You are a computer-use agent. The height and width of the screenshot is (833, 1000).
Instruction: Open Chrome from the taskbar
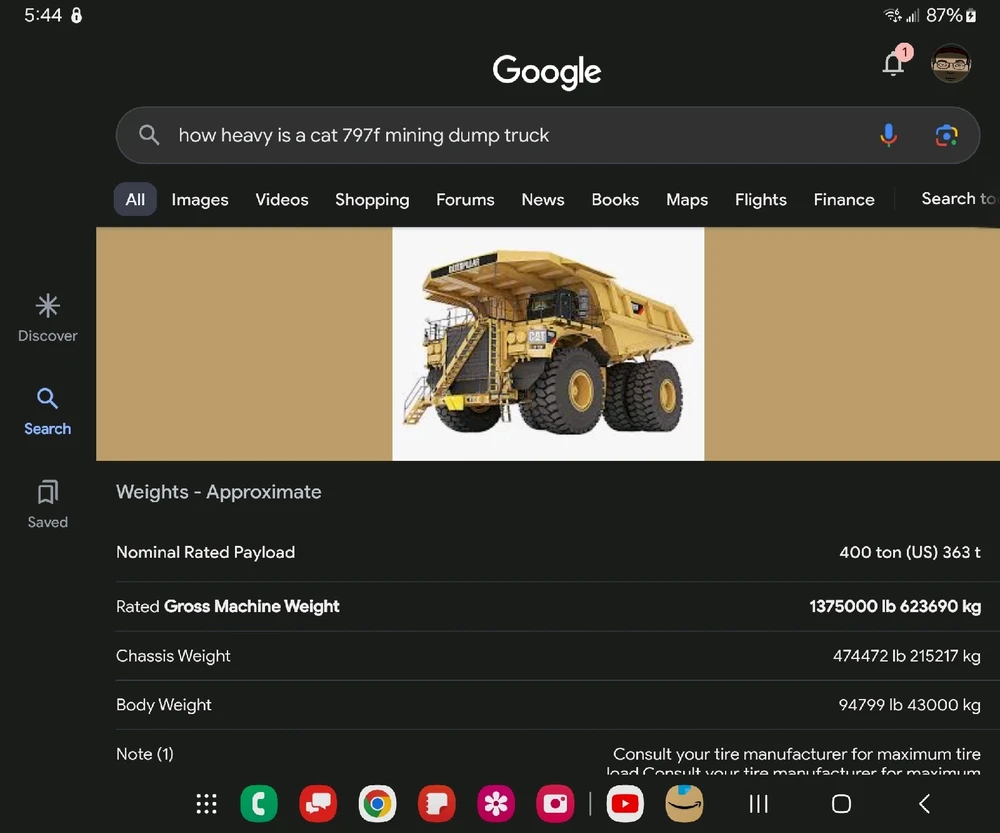(377, 803)
